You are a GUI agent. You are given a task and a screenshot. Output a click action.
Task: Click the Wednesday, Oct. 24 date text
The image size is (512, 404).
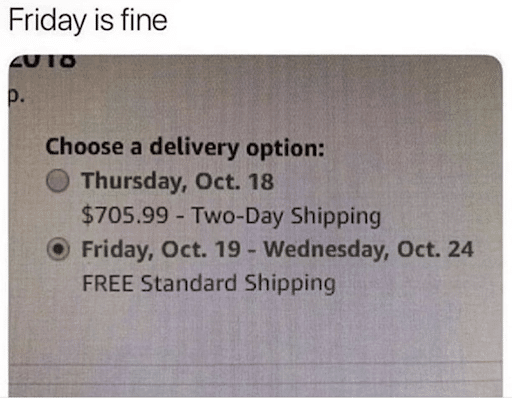(x=369, y=250)
